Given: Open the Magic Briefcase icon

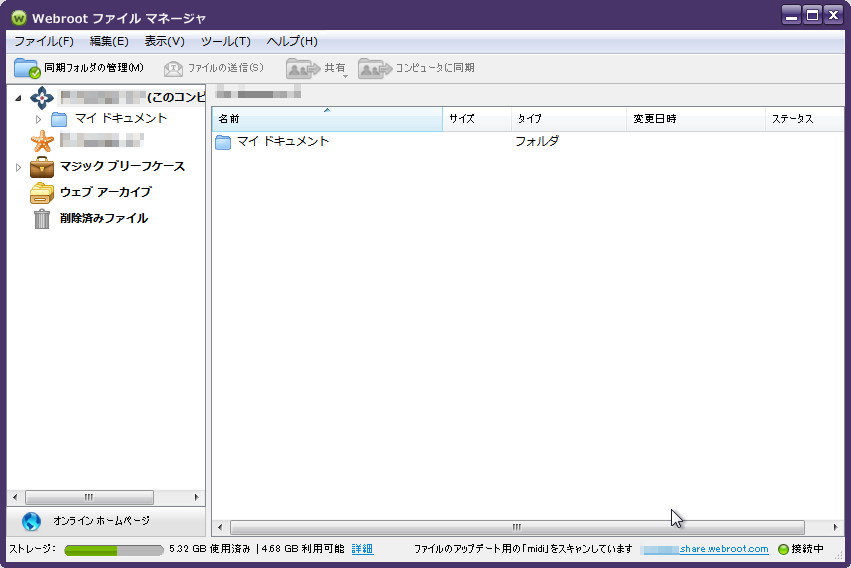Looking at the screenshot, I should [x=42, y=167].
